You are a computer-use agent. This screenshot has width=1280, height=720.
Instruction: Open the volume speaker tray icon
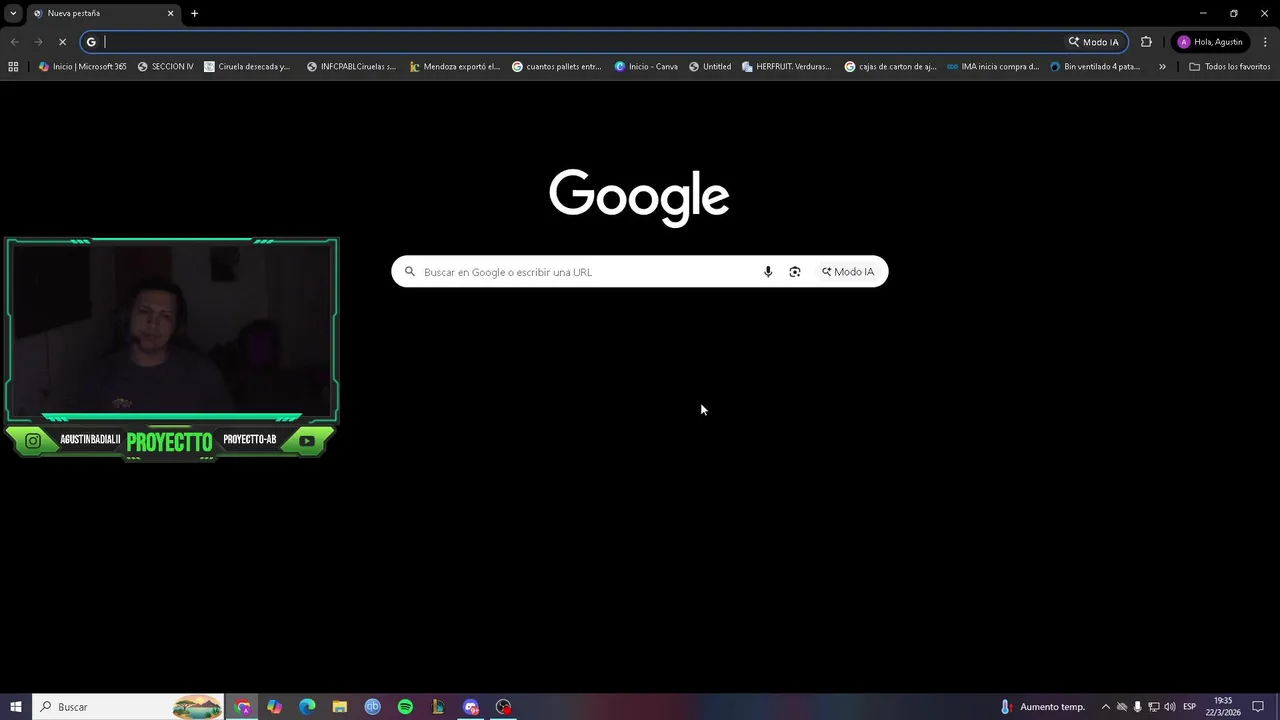1169,707
